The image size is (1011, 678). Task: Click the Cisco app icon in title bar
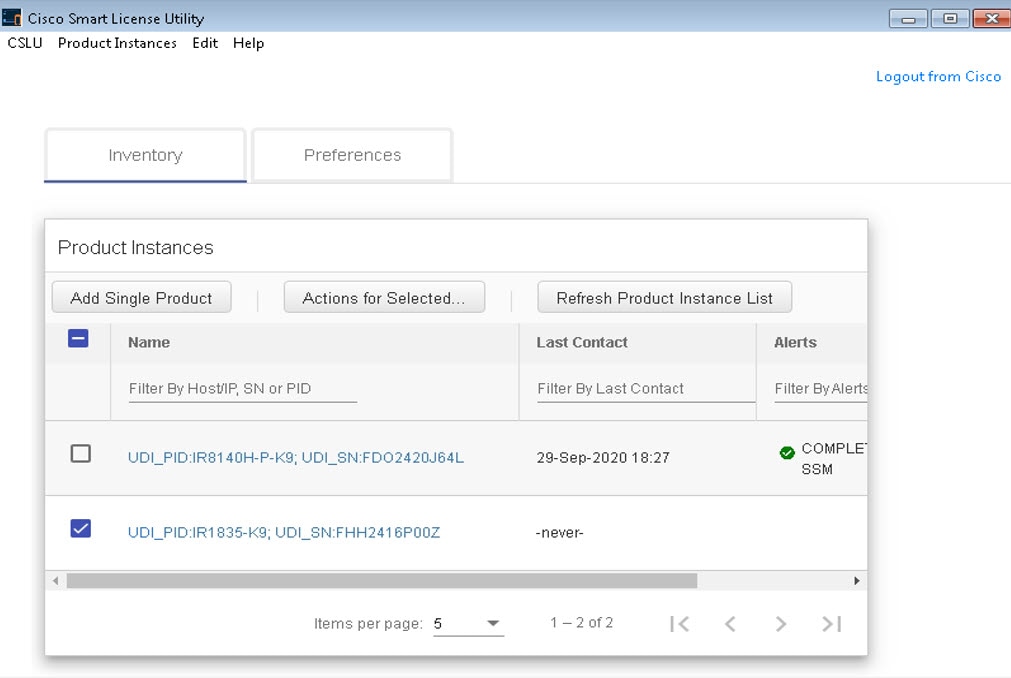coord(12,18)
